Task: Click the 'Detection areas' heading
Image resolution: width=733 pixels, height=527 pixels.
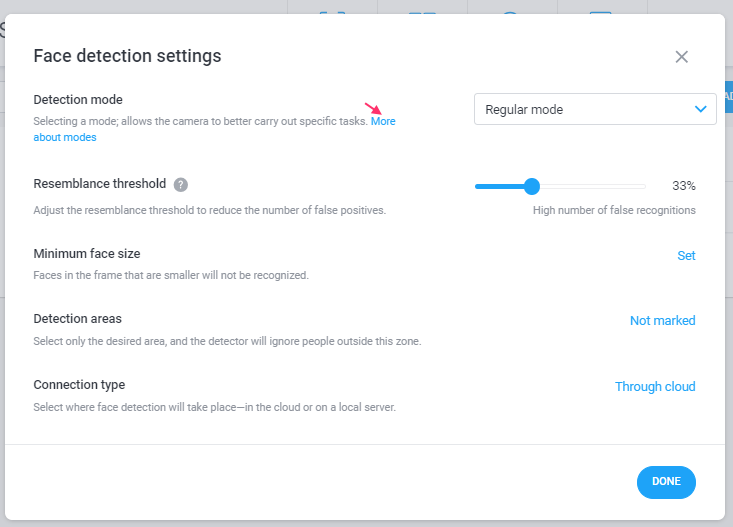Action: [x=78, y=318]
